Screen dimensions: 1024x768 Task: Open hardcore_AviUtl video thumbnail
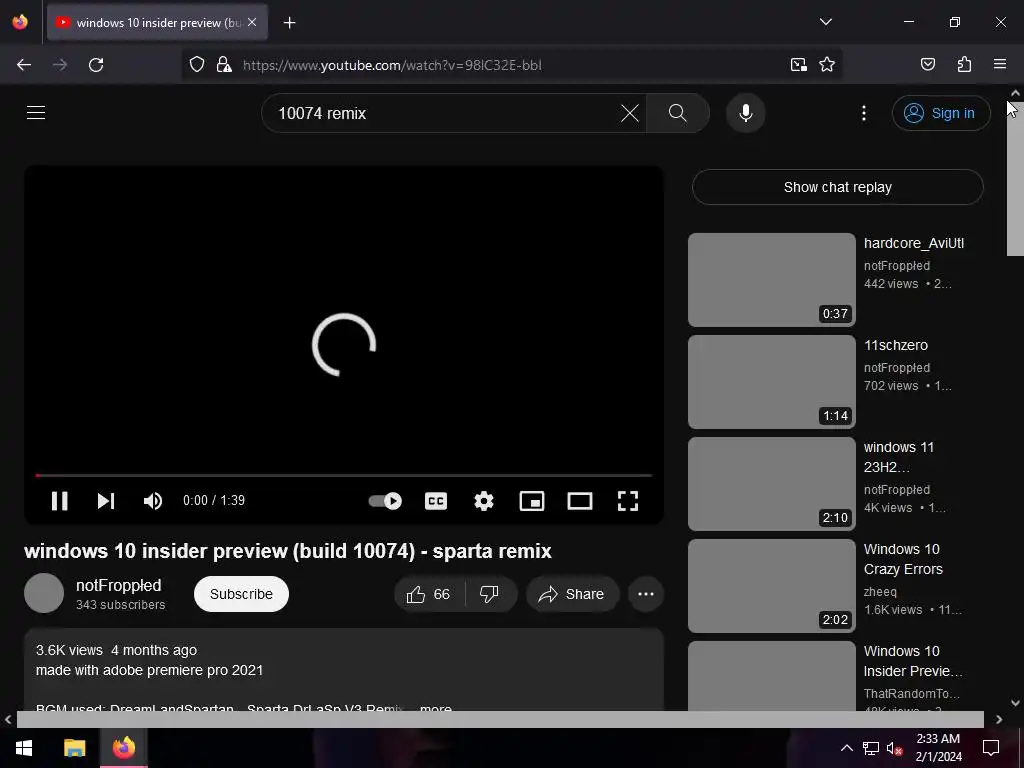click(x=771, y=280)
